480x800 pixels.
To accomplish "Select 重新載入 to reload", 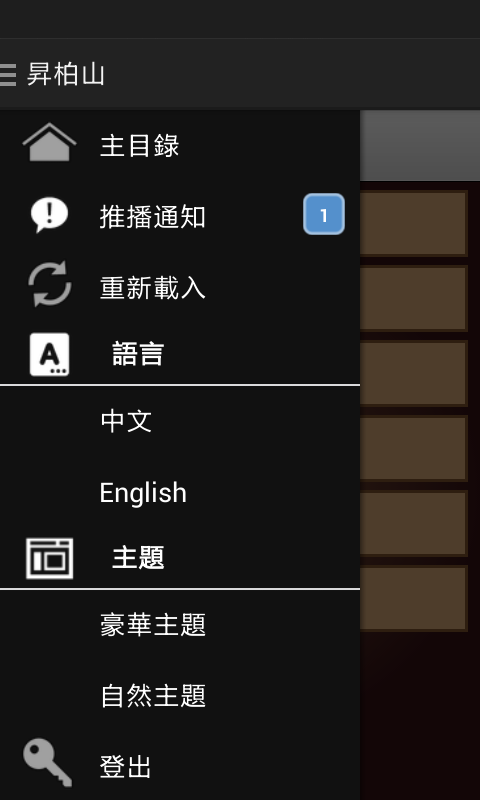I will [180, 288].
